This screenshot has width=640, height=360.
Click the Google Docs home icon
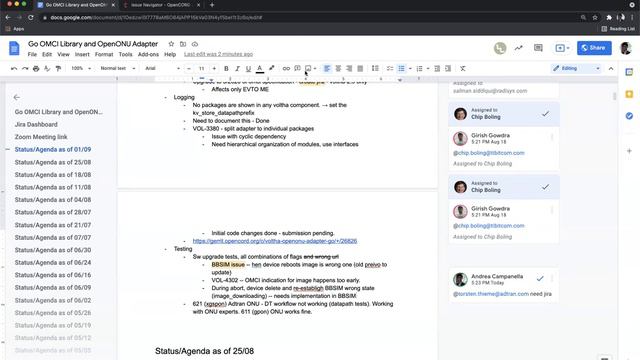pos(14,48)
